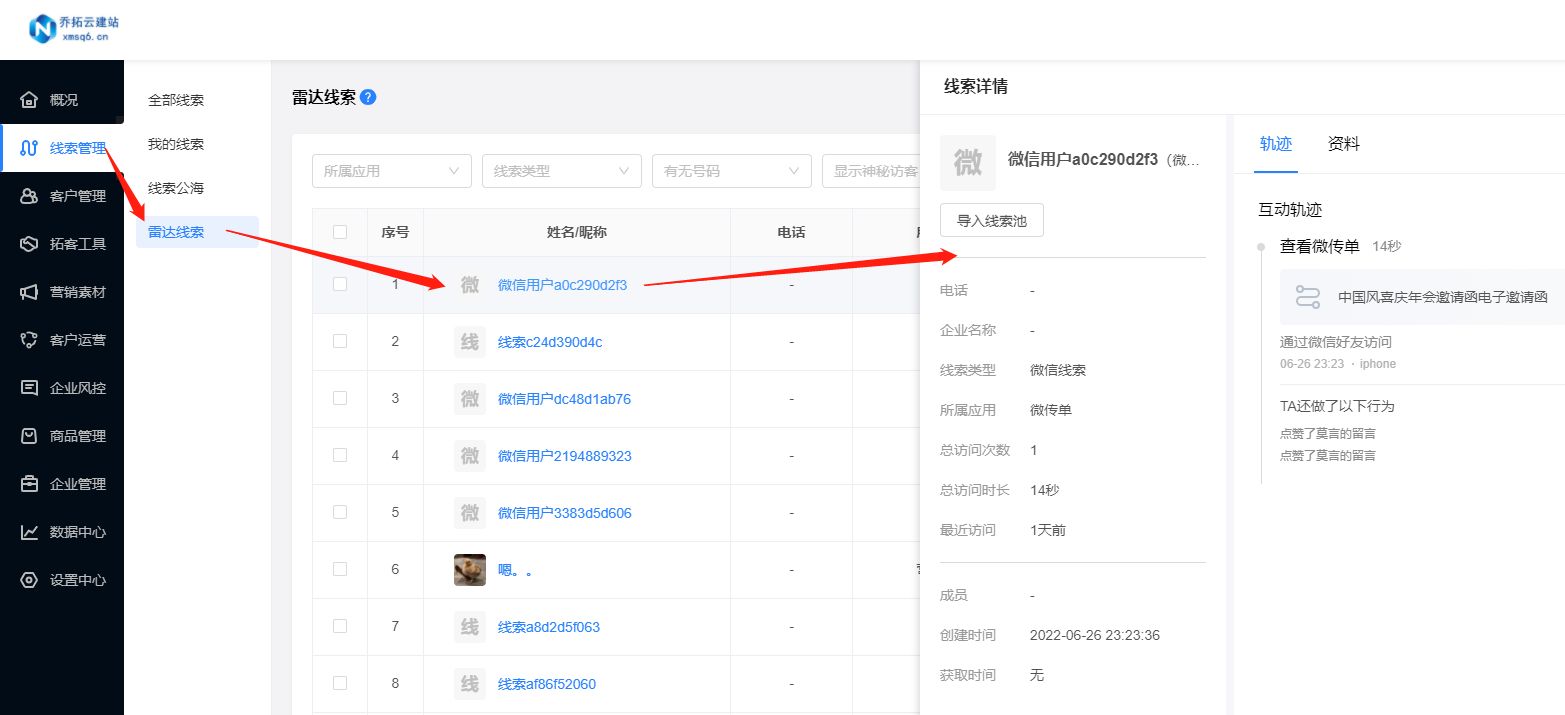Screen dimensions: 1565x715
Task: Click the 中国风喜庆年会邀请函电子邀请函 card
Action: [x=1422, y=297]
